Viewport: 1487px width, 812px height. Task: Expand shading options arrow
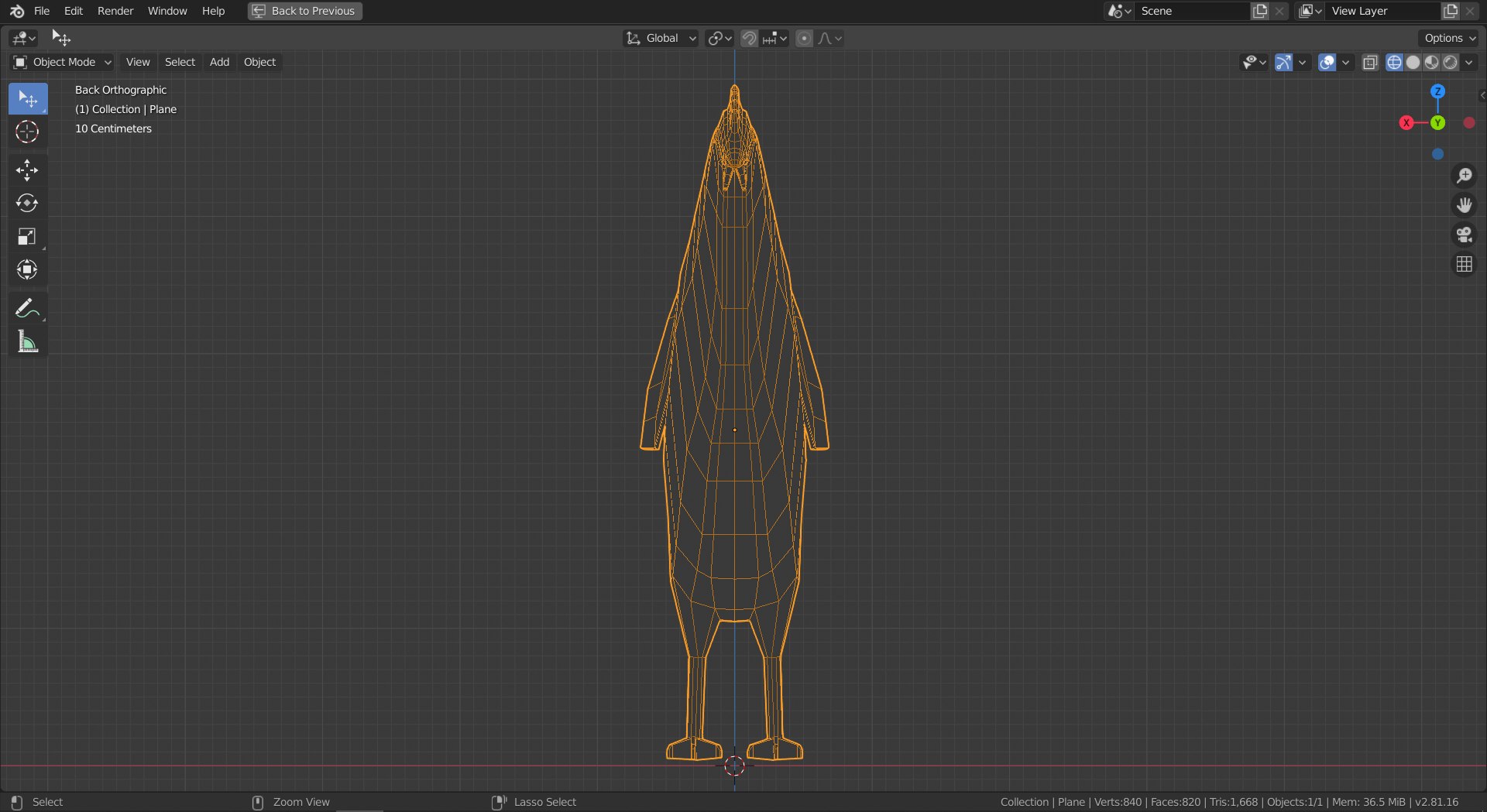click(1469, 63)
